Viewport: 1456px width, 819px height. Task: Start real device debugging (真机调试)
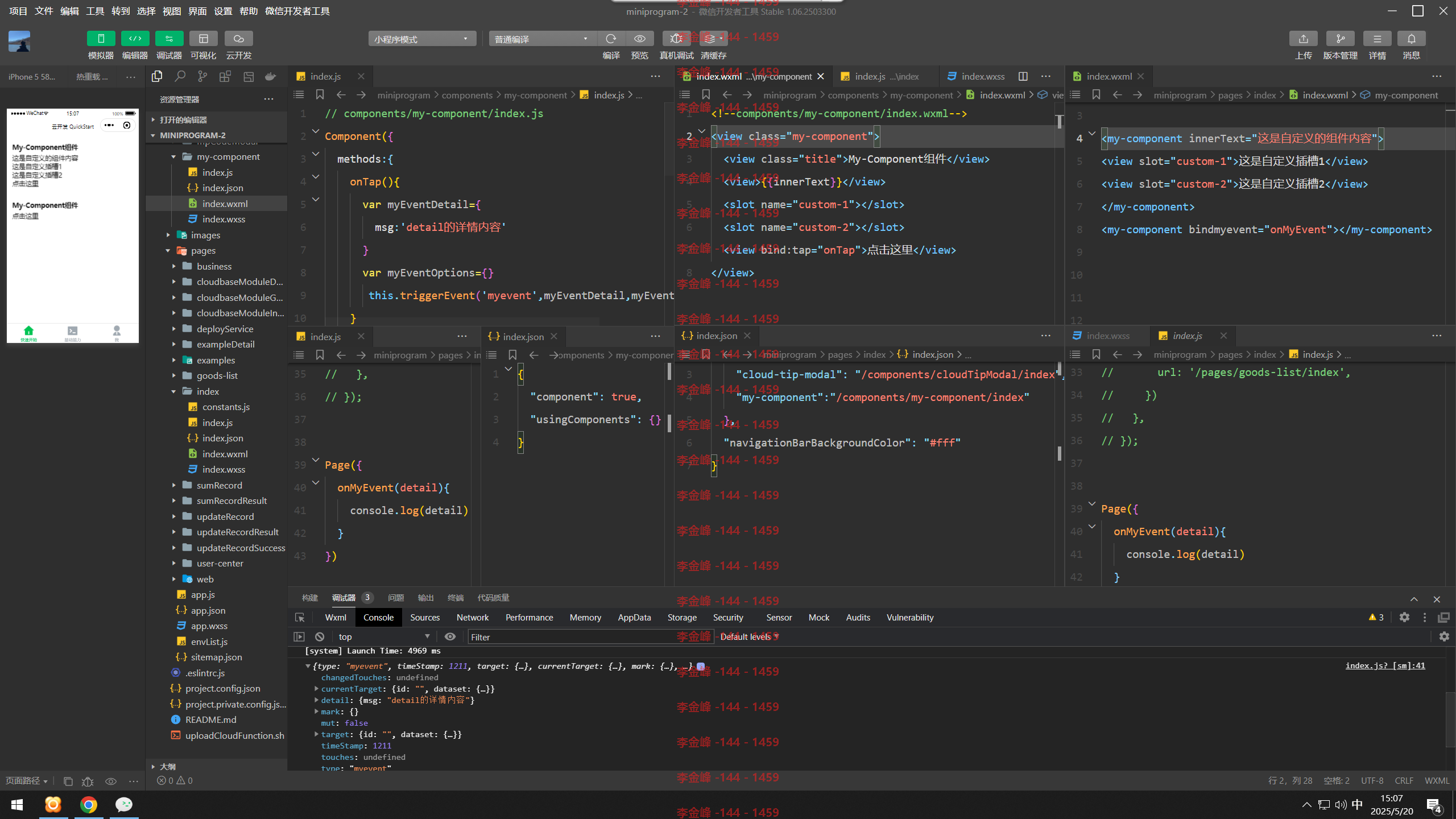coord(676,39)
